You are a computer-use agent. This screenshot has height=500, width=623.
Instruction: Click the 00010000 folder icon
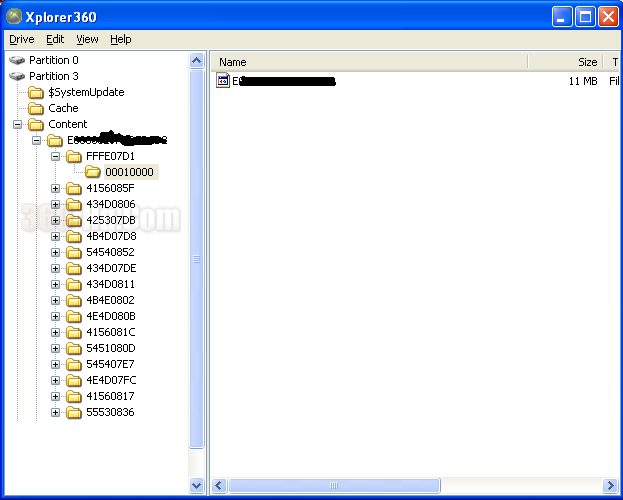pyautogui.click(x=93, y=172)
